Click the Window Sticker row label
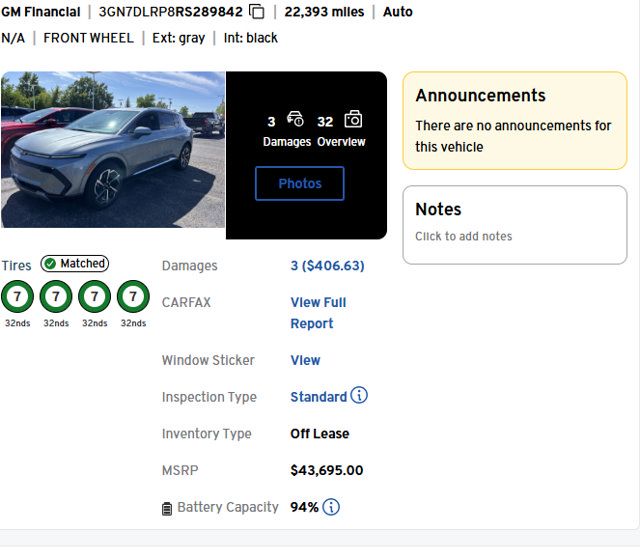 pos(208,360)
